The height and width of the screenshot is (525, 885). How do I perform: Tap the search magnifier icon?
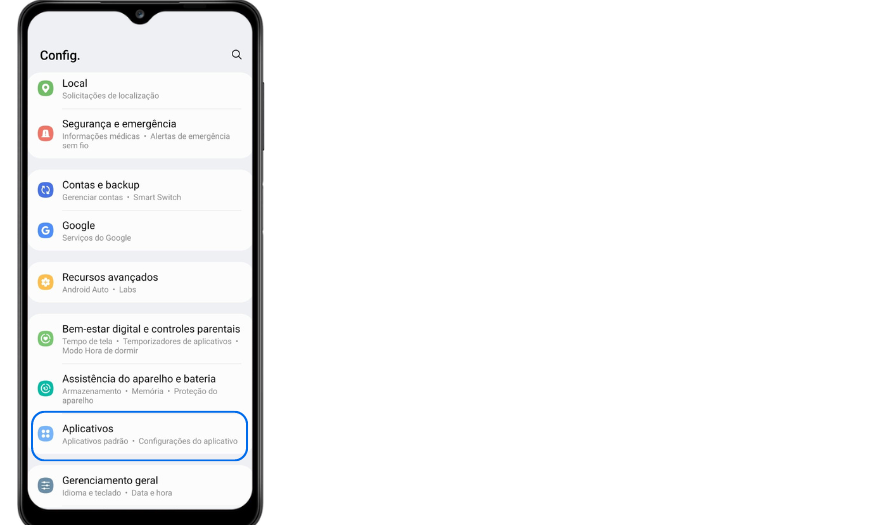point(236,55)
